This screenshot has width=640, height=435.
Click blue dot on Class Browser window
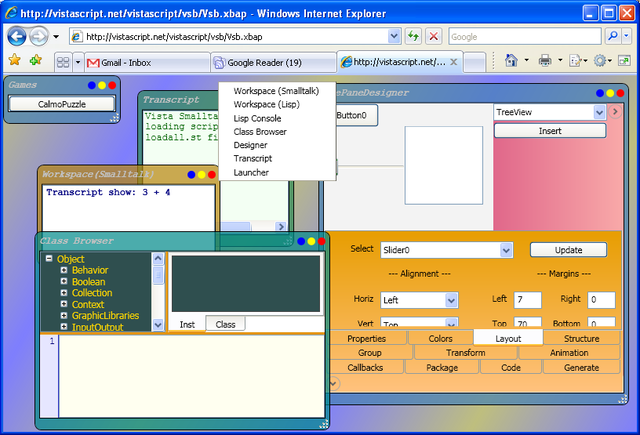[x=301, y=242]
